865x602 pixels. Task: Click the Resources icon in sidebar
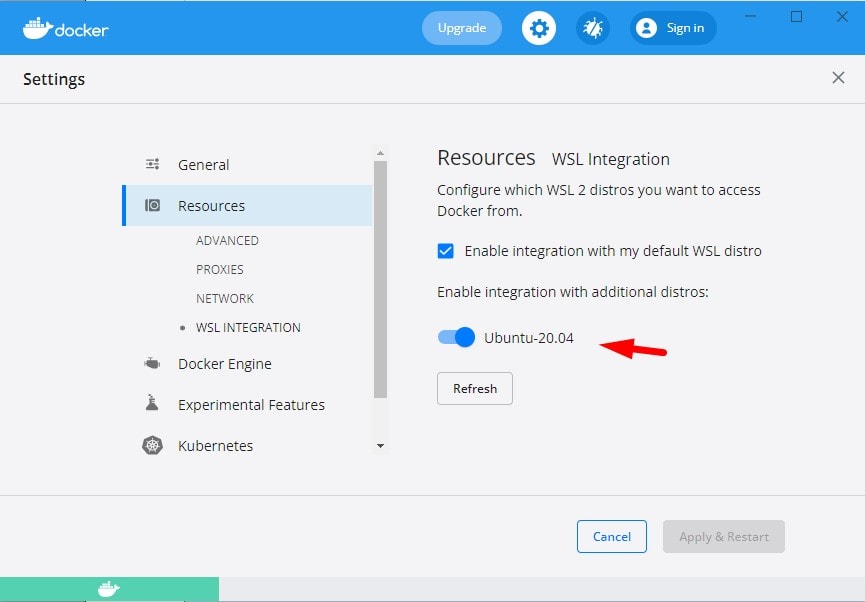tap(152, 205)
